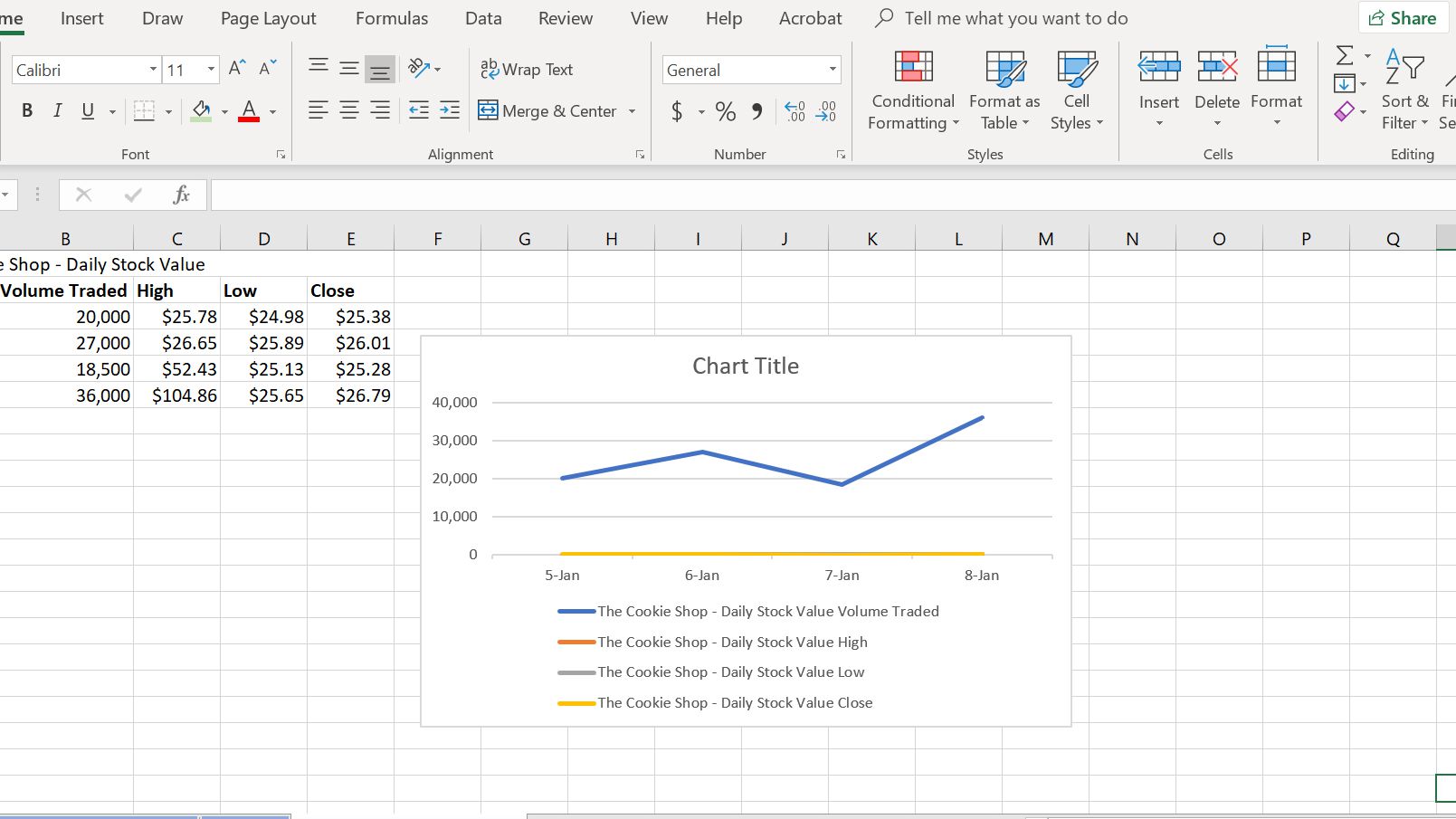Click Increase Indent icon

(450, 110)
